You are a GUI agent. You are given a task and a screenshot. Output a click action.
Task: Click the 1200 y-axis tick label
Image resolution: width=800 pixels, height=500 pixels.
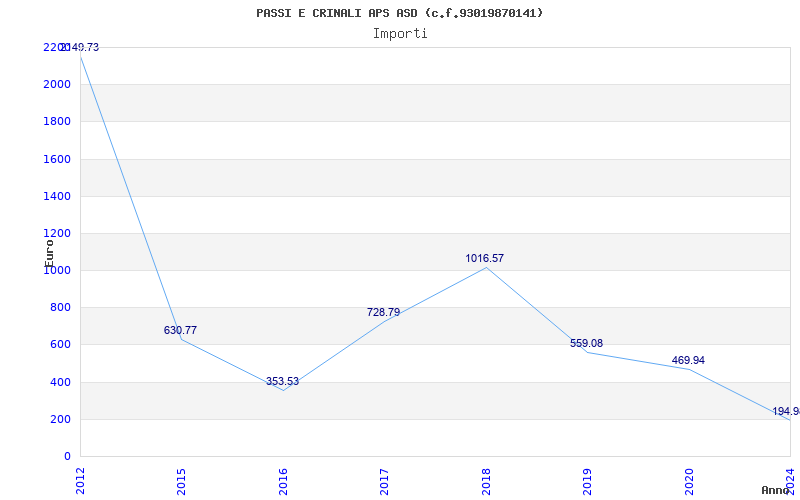[57, 234]
